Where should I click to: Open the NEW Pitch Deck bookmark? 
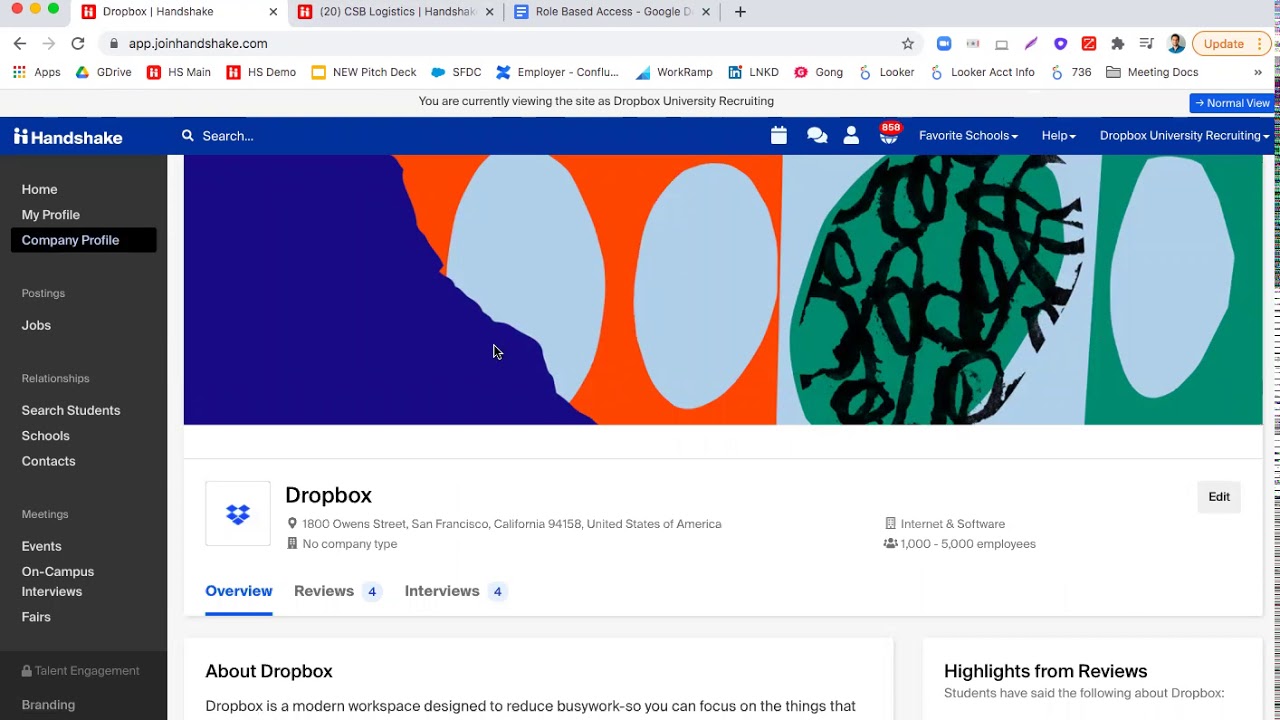pyautogui.click(x=364, y=72)
